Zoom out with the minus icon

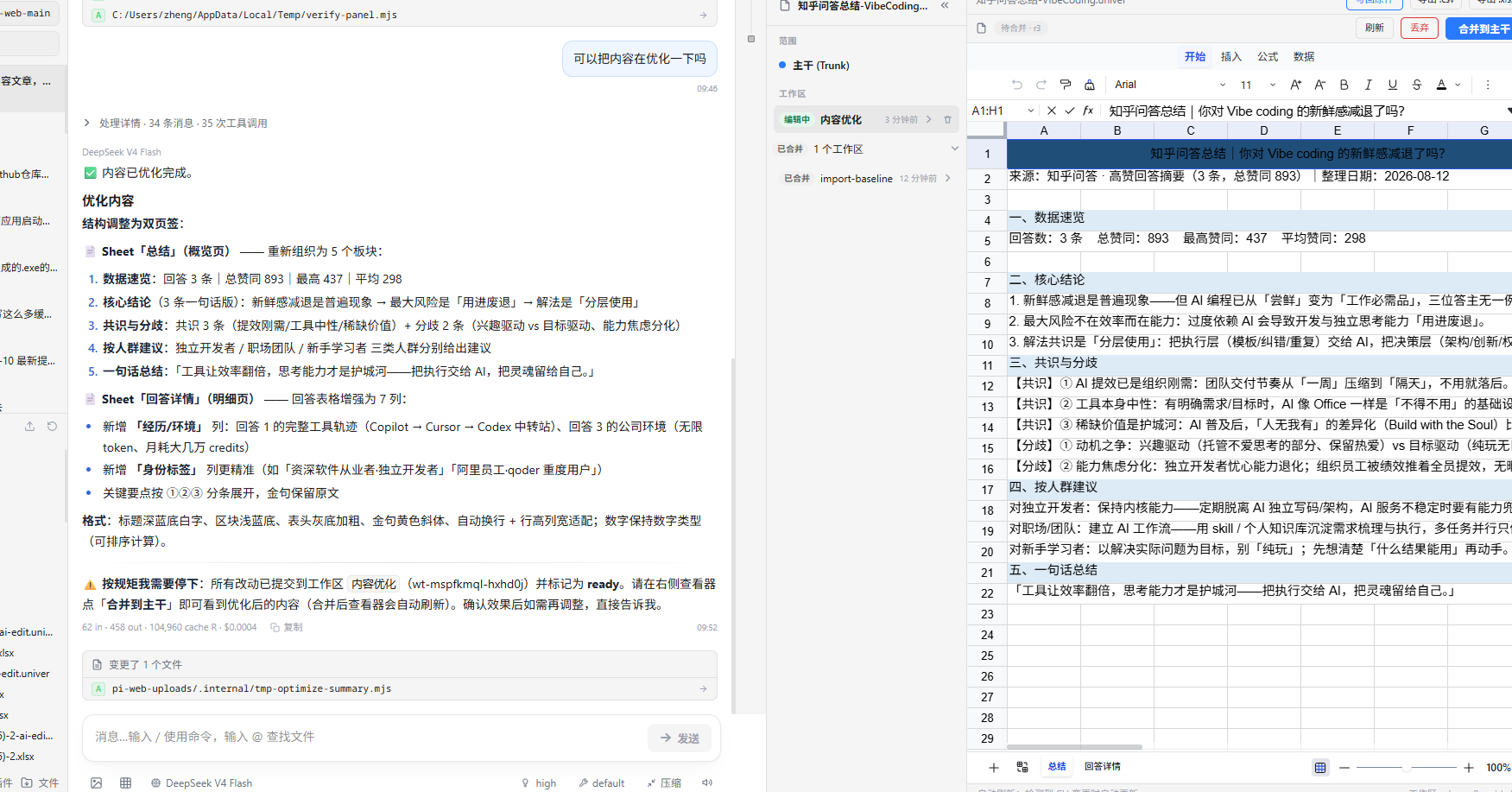(1344, 768)
